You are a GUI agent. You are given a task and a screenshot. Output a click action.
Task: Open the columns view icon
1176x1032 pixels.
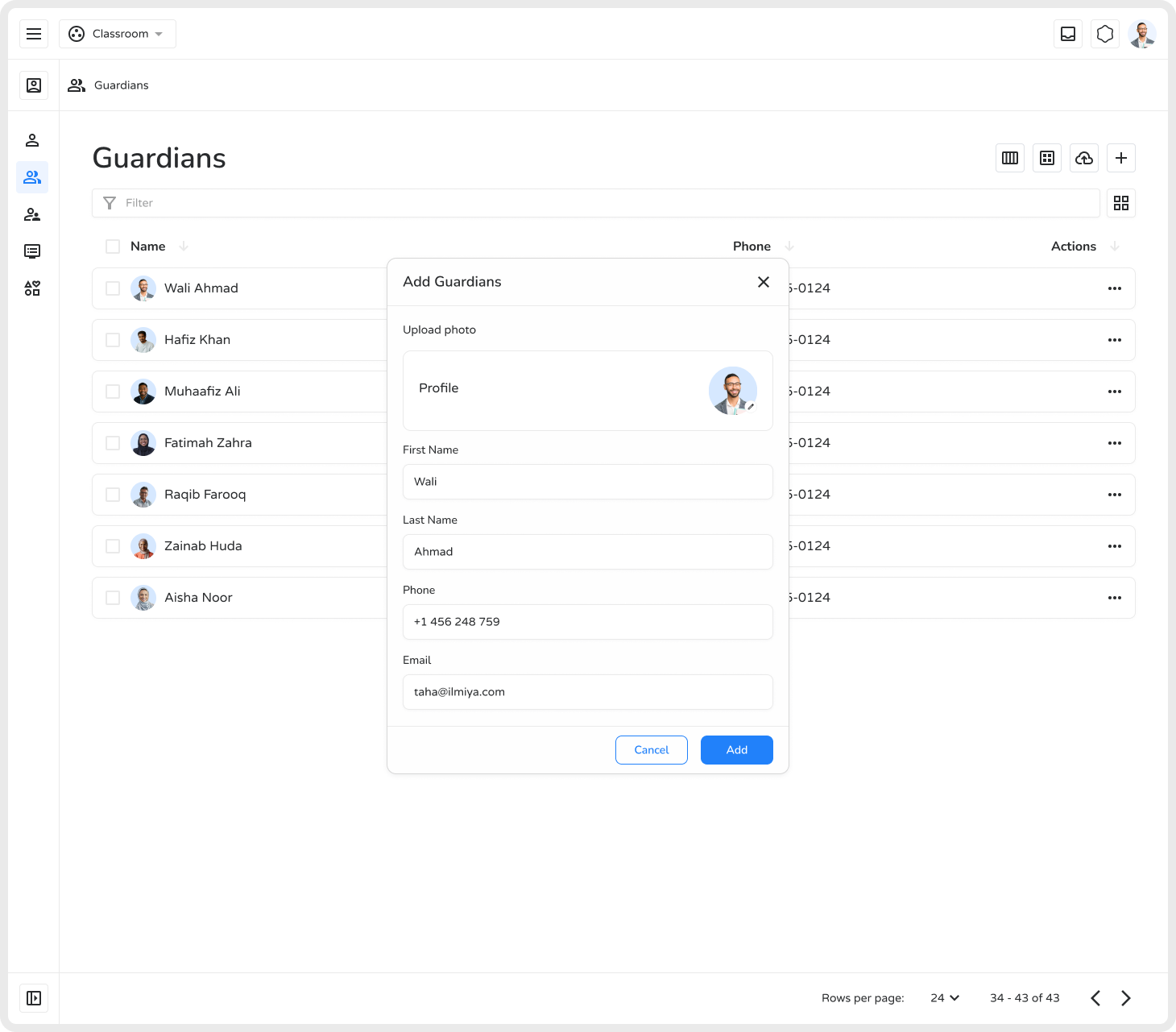pos(1010,158)
